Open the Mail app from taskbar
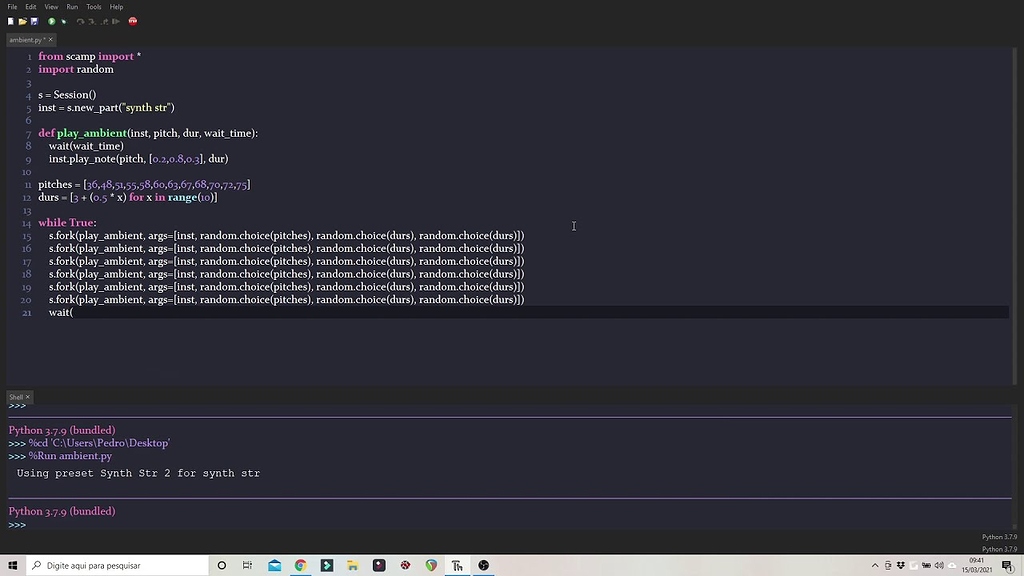The width and height of the screenshot is (1024, 576). [274, 566]
